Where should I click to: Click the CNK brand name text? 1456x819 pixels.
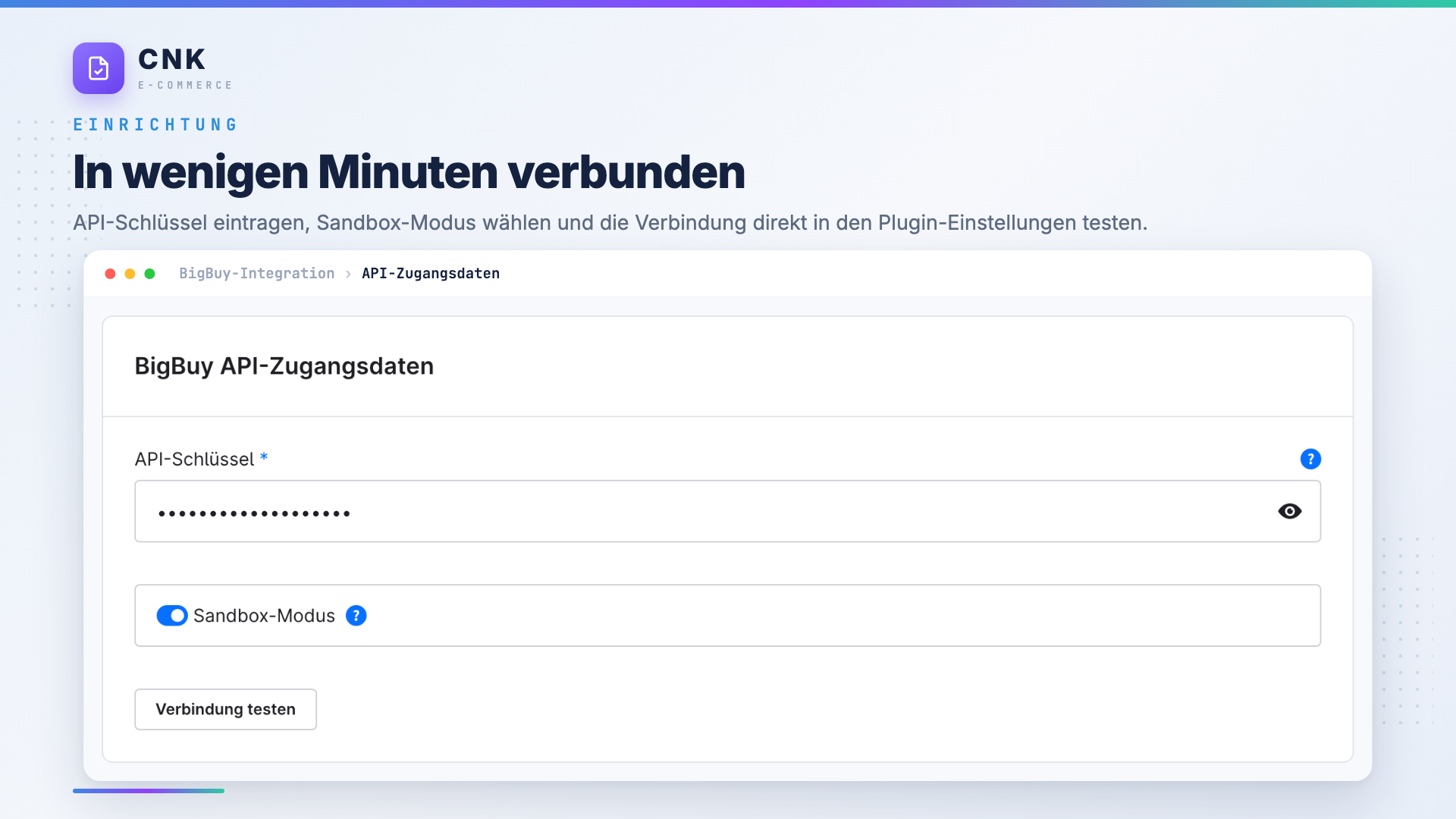click(x=172, y=59)
